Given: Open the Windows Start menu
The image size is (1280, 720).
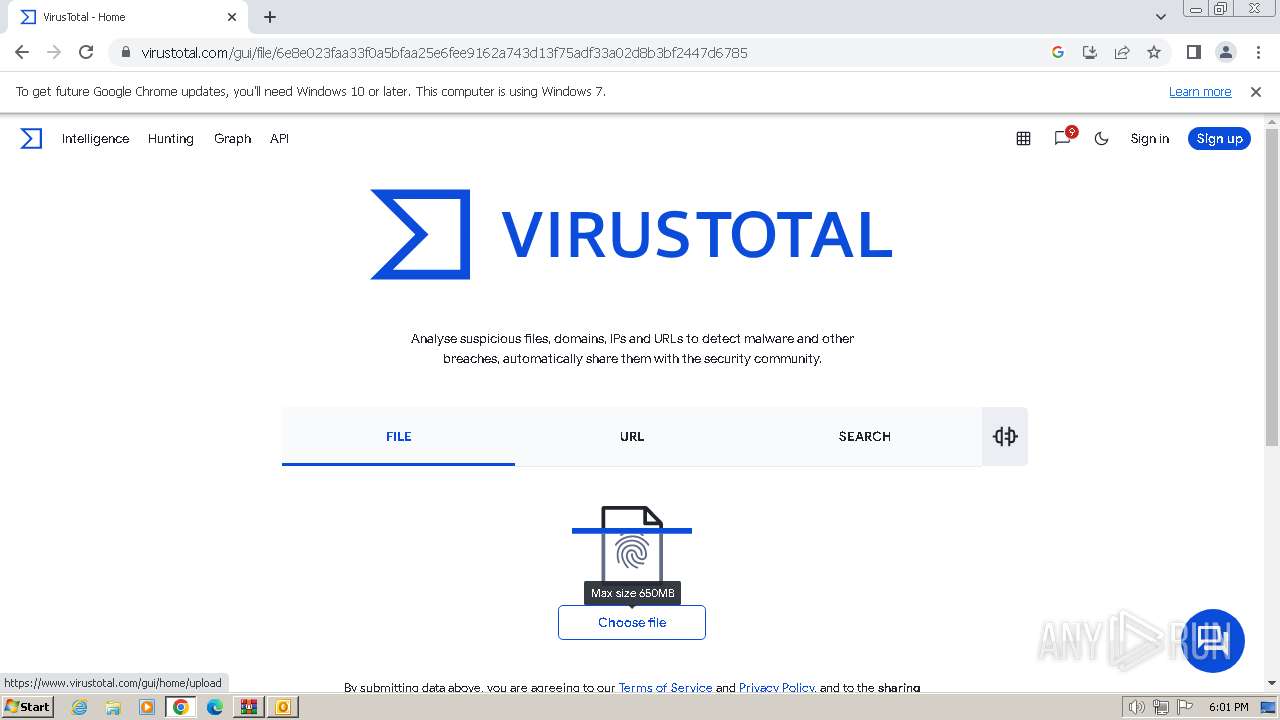Looking at the screenshot, I should [28, 707].
